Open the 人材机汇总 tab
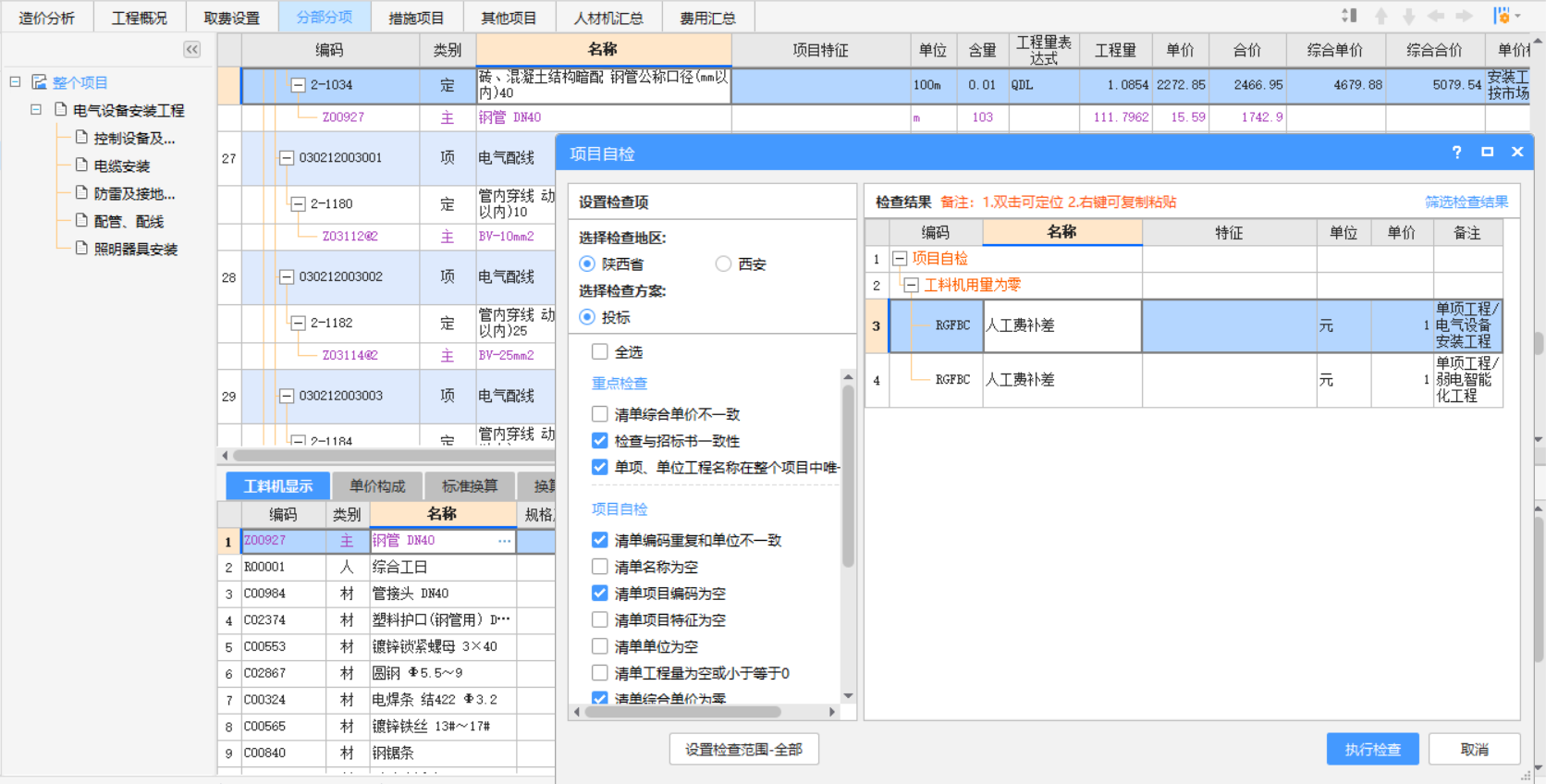Viewport: 1546px width, 784px height. pos(608,18)
